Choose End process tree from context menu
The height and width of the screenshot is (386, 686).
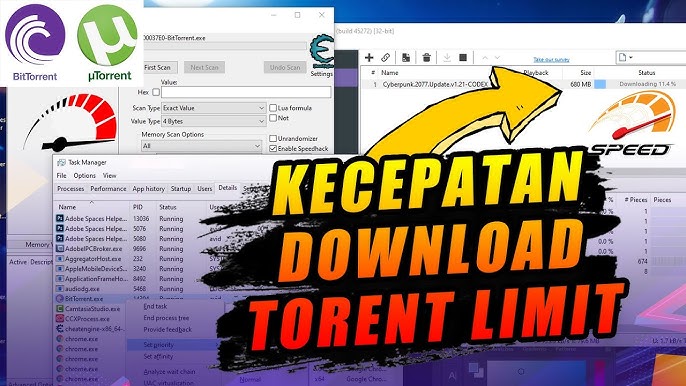pos(166,318)
